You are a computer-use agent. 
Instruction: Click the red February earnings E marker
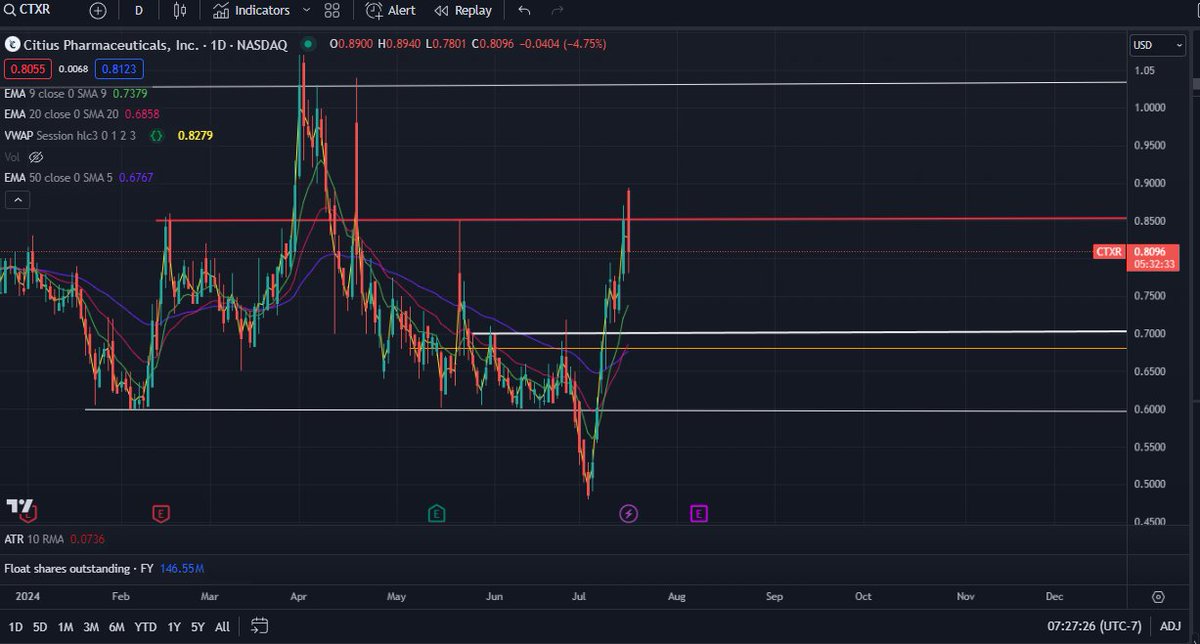159,514
